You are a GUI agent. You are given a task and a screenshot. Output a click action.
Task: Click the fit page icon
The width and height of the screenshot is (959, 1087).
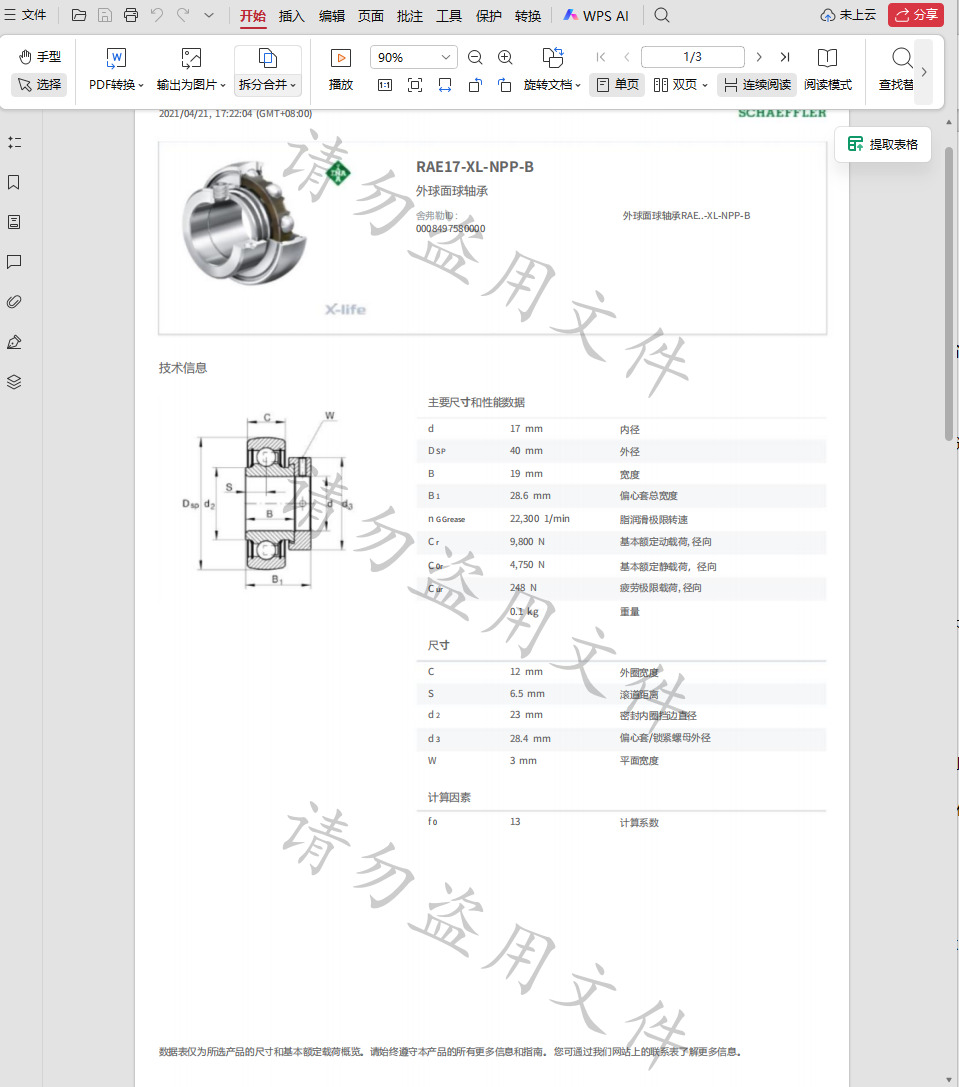point(415,85)
